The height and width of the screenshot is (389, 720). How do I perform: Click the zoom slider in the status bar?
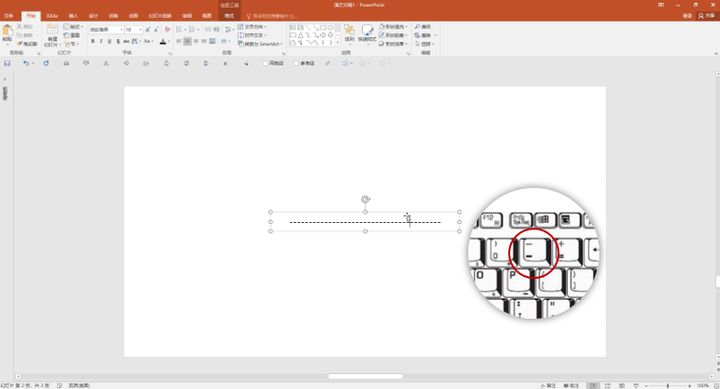pos(668,386)
